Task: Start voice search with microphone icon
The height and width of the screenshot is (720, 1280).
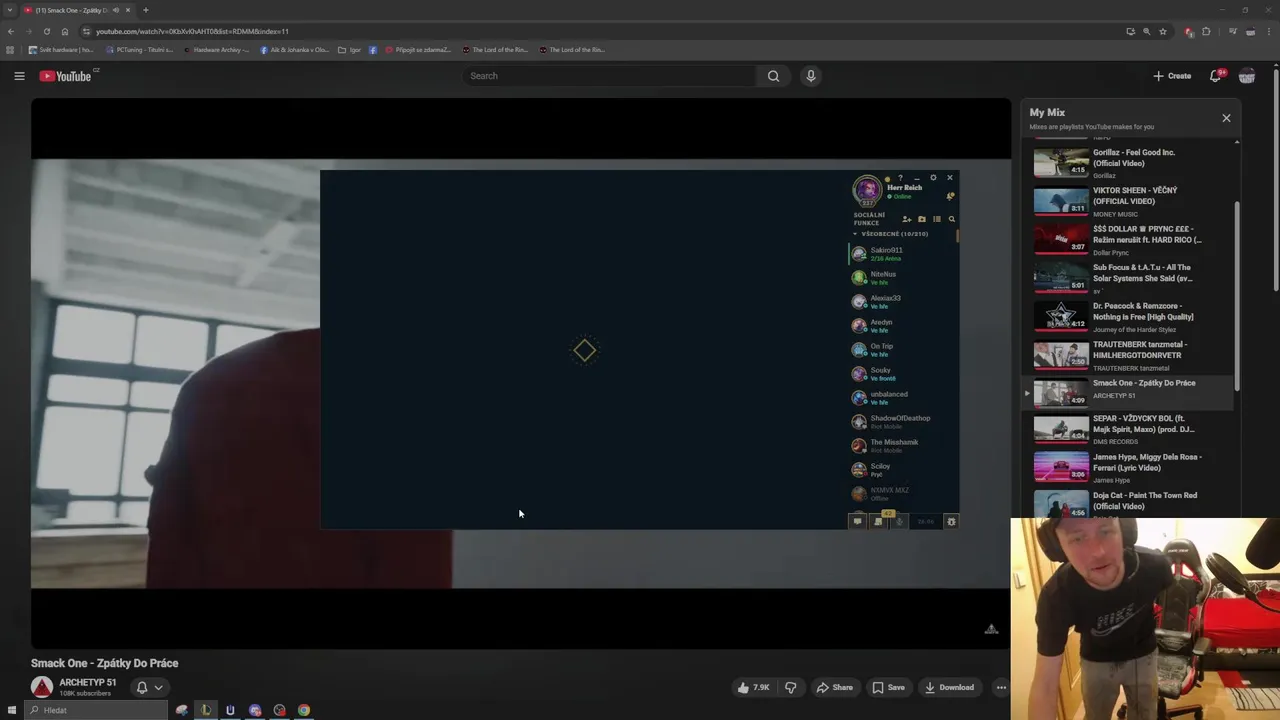Action: click(x=811, y=76)
